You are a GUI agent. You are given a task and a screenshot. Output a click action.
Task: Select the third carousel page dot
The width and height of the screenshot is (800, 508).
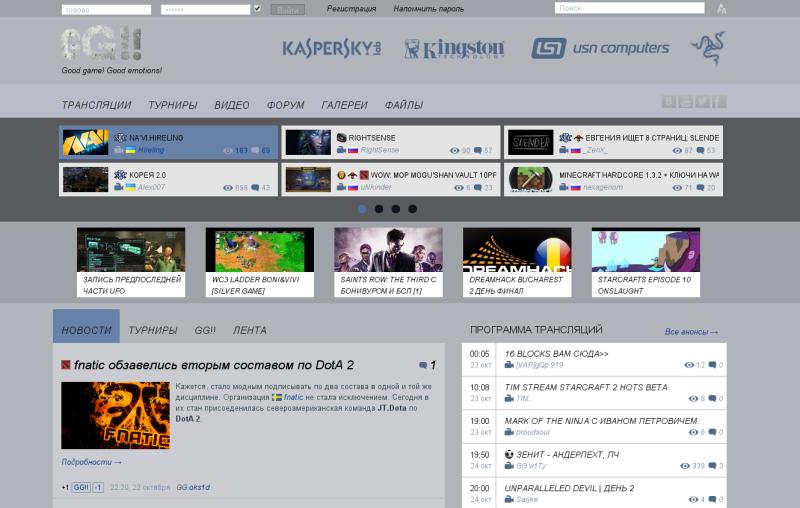pyautogui.click(x=395, y=209)
